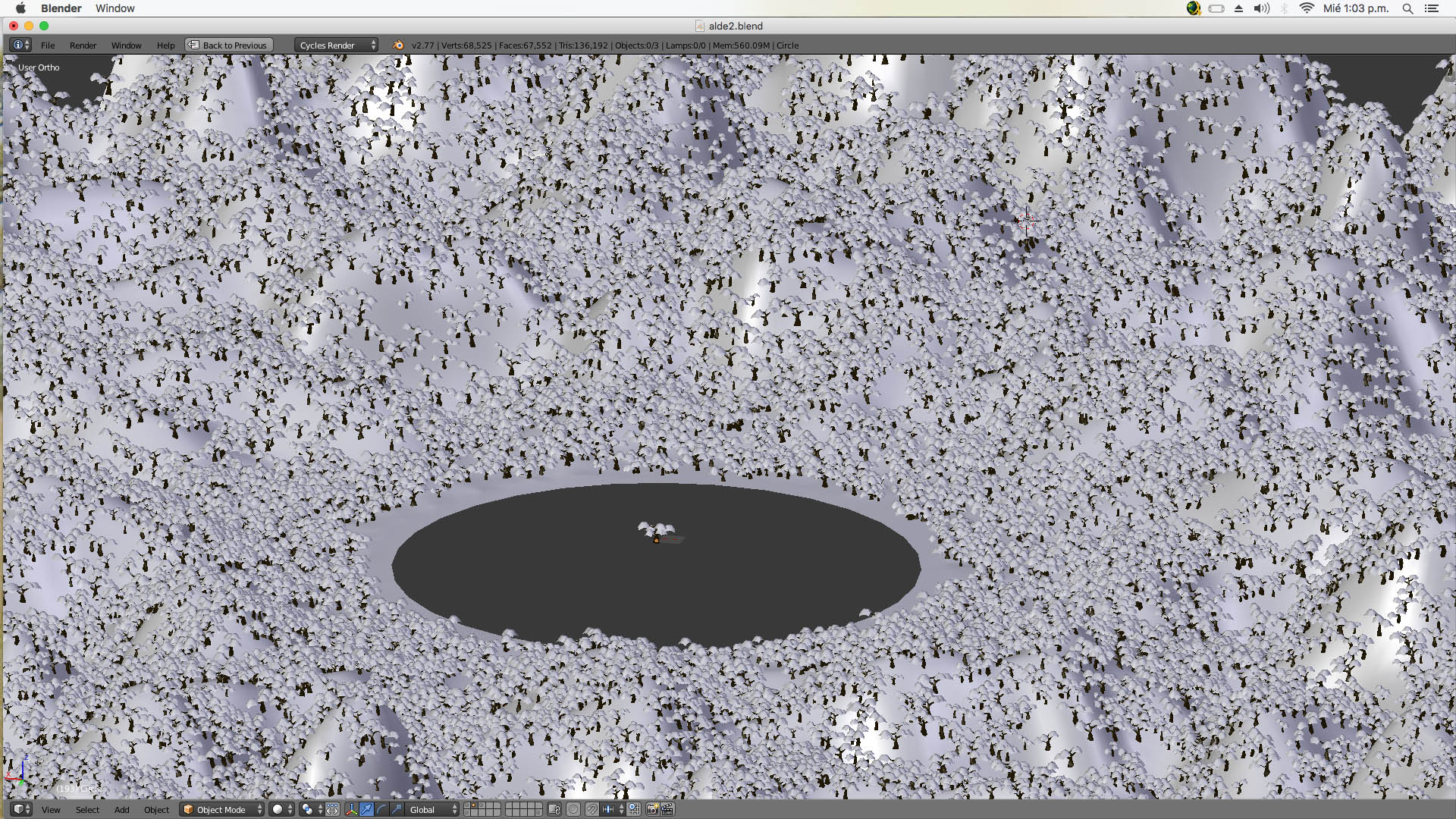Image resolution: width=1456 pixels, height=819 pixels.
Task: Click the Select menu in viewport header
Action: [x=87, y=809]
